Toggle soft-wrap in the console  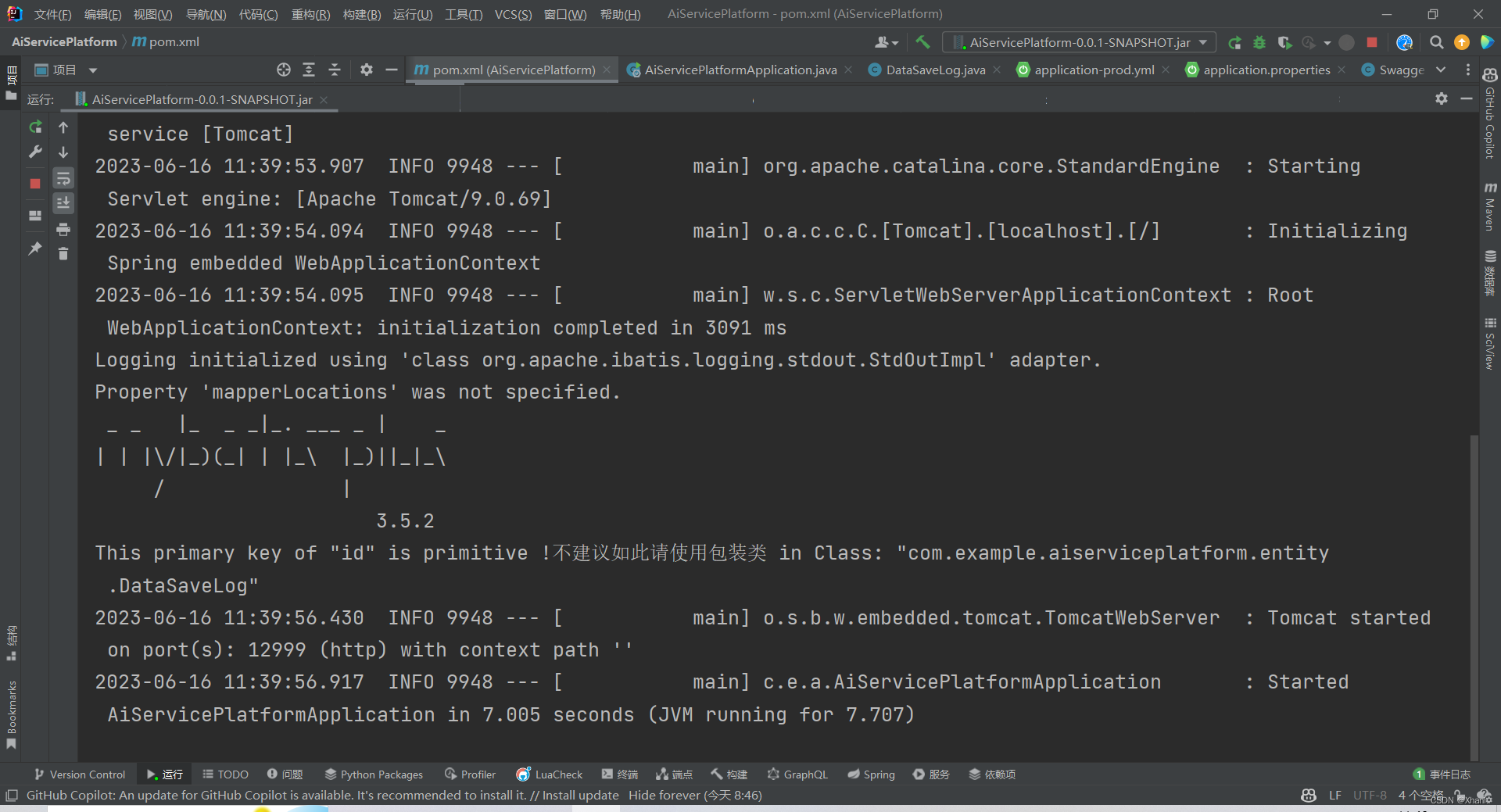pyautogui.click(x=63, y=179)
